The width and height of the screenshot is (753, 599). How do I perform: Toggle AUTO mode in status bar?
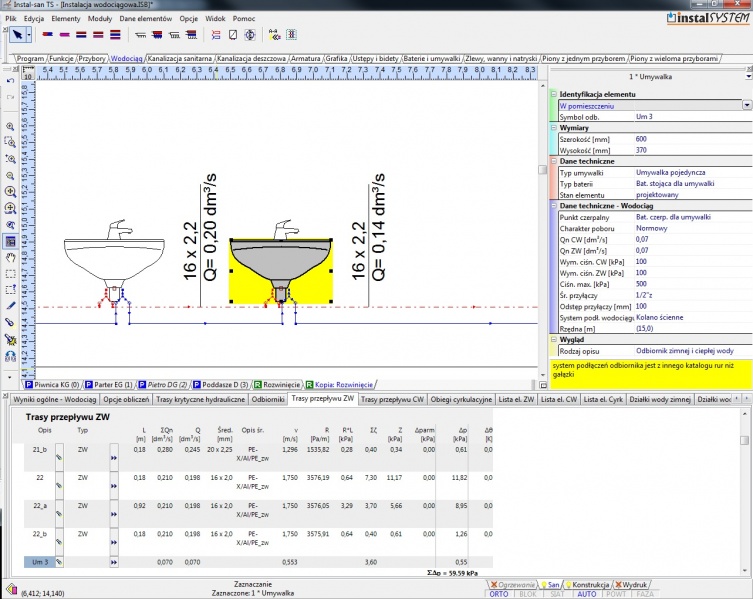(587, 594)
